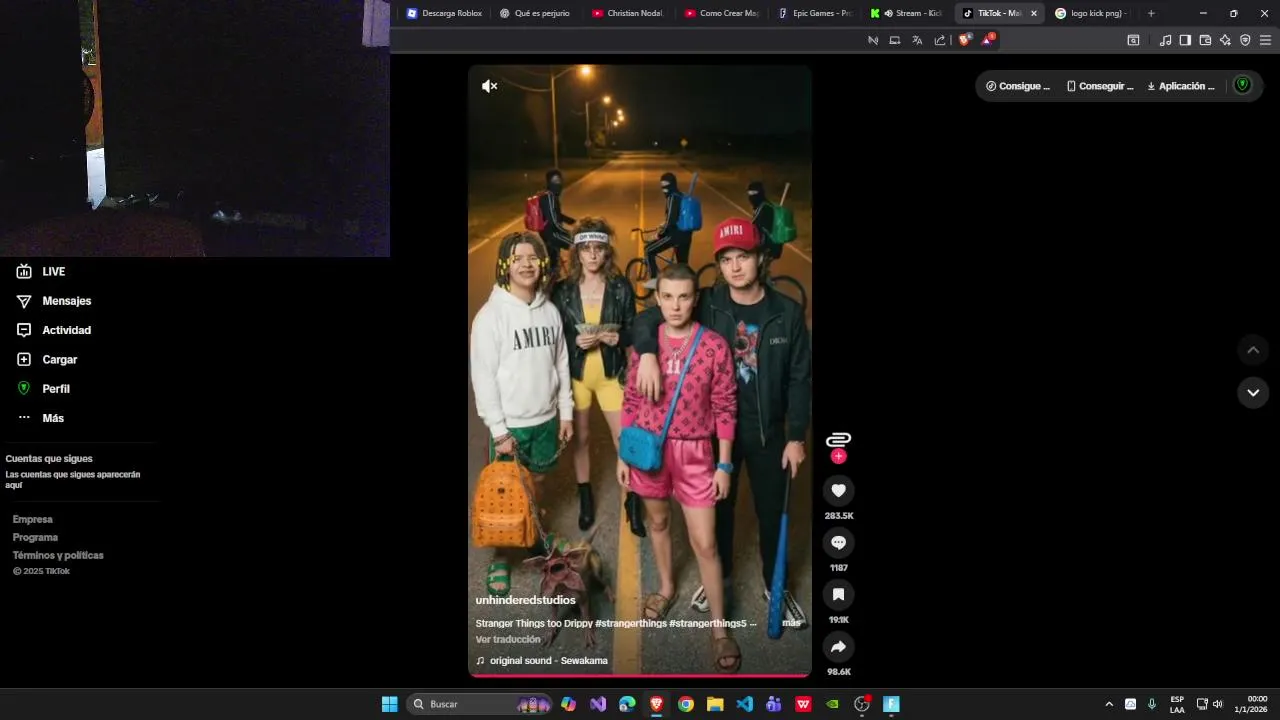The width and height of the screenshot is (1280, 720).
Task: Click 'Ver traducción' under caption
Action: click(x=508, y=639)
